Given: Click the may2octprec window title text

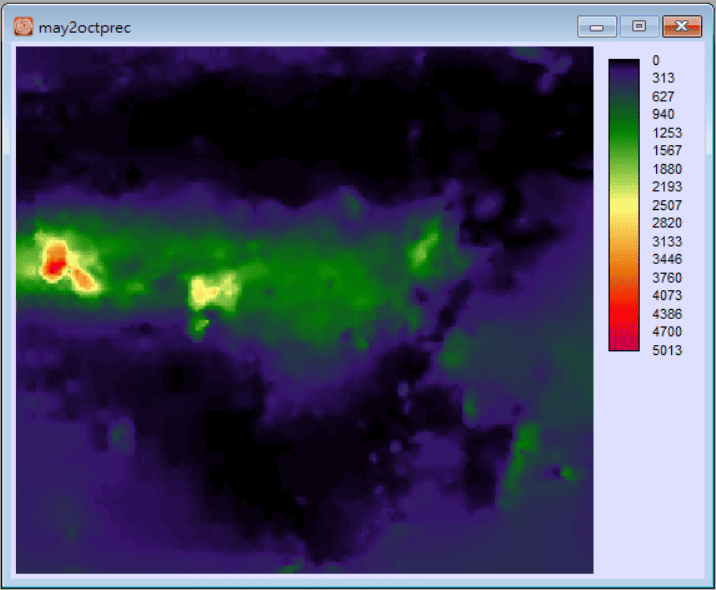Looking at the screenshot, I should click(85, 28).
